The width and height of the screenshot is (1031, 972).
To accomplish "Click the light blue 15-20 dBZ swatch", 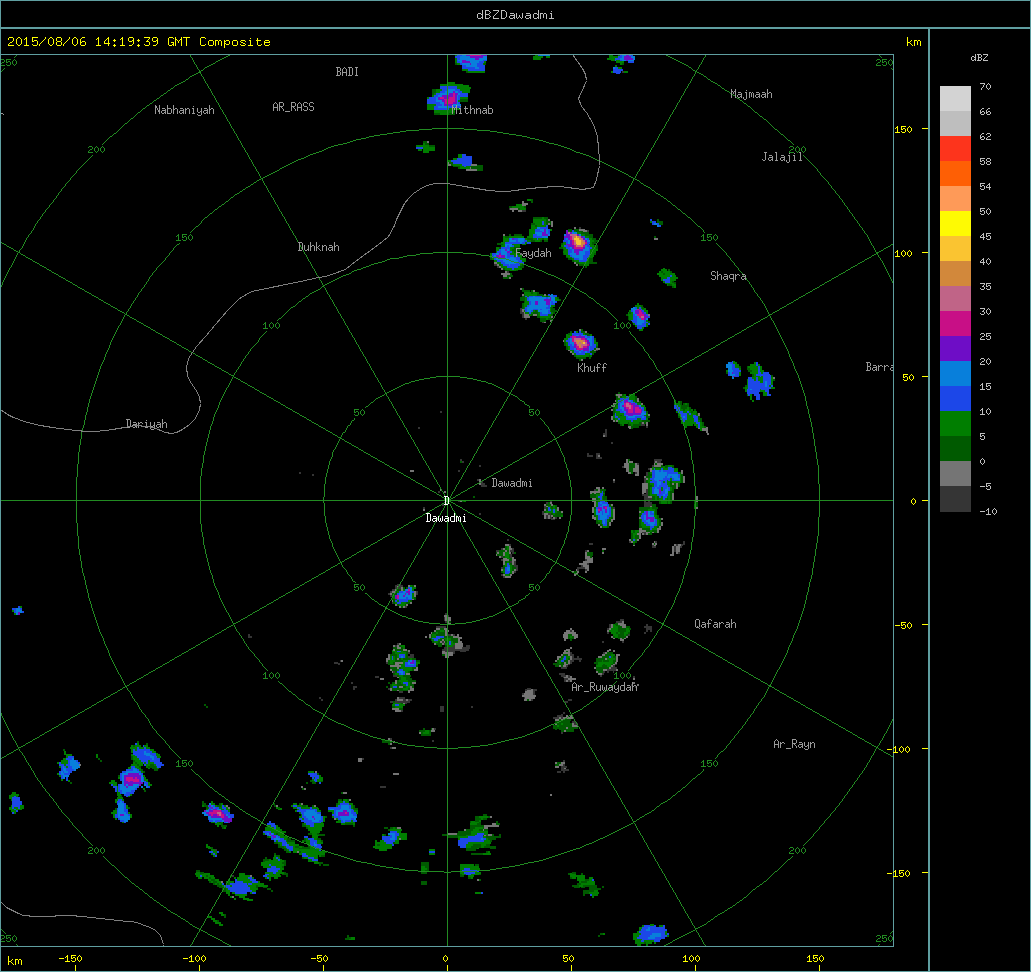I will (x=955, y=373).
